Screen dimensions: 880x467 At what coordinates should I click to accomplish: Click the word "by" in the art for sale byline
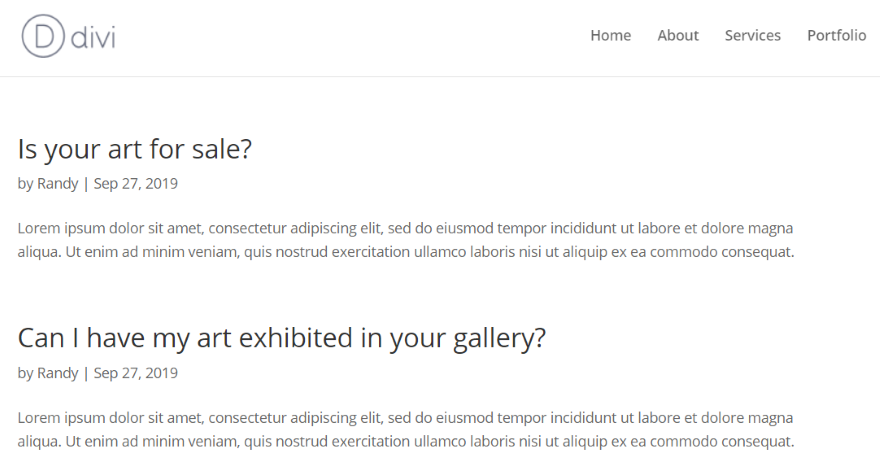click(x=25, y=184)
